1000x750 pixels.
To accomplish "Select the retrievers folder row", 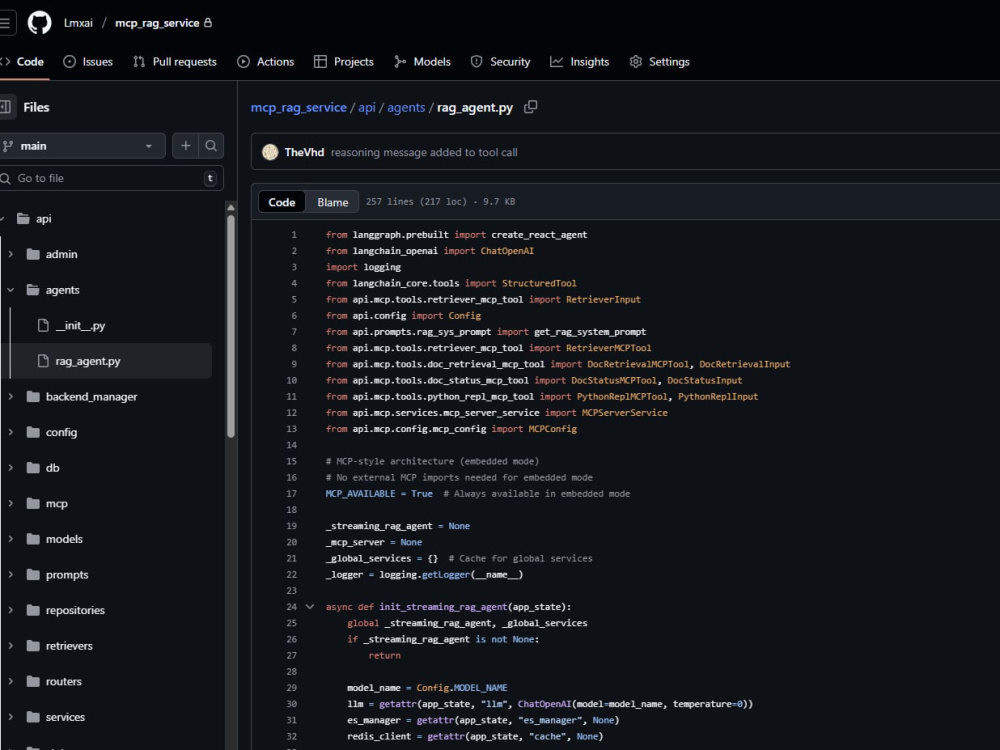I will pos(106,645).
